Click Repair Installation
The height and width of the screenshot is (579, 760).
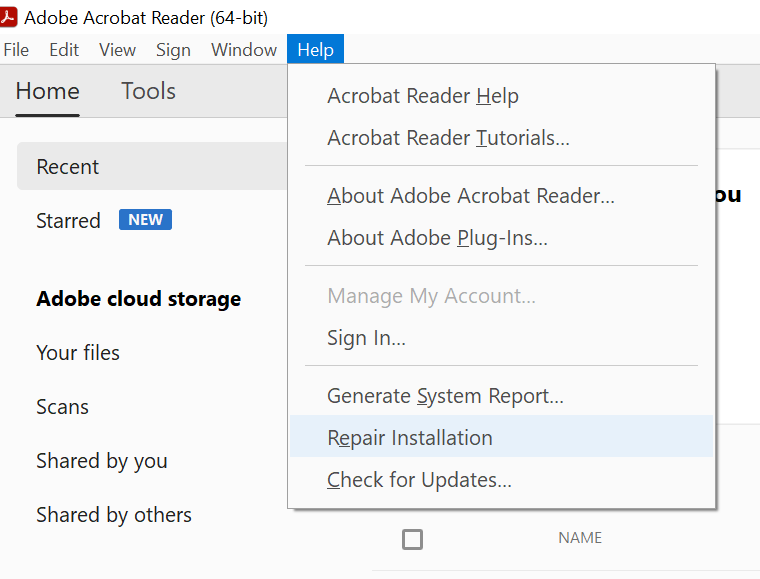(409, 438)
